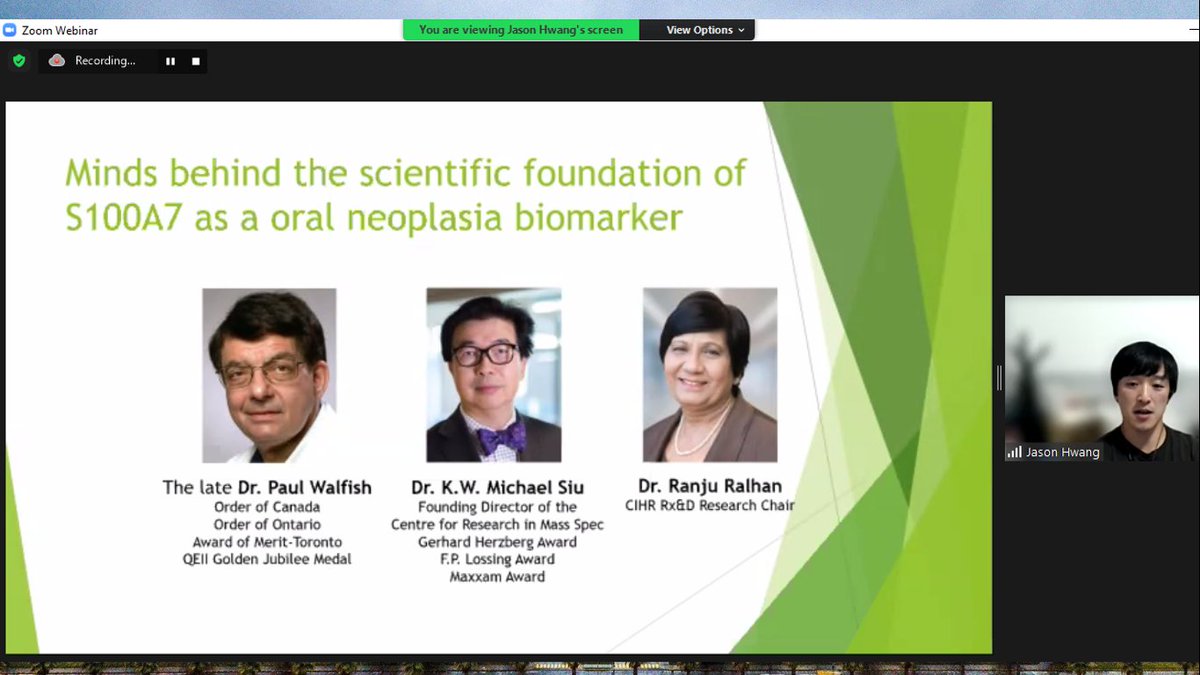Click the text 'The late Dr. Paul Walfish'
Viewport: 1200px width, 675px height.
[x=267, y=488]
